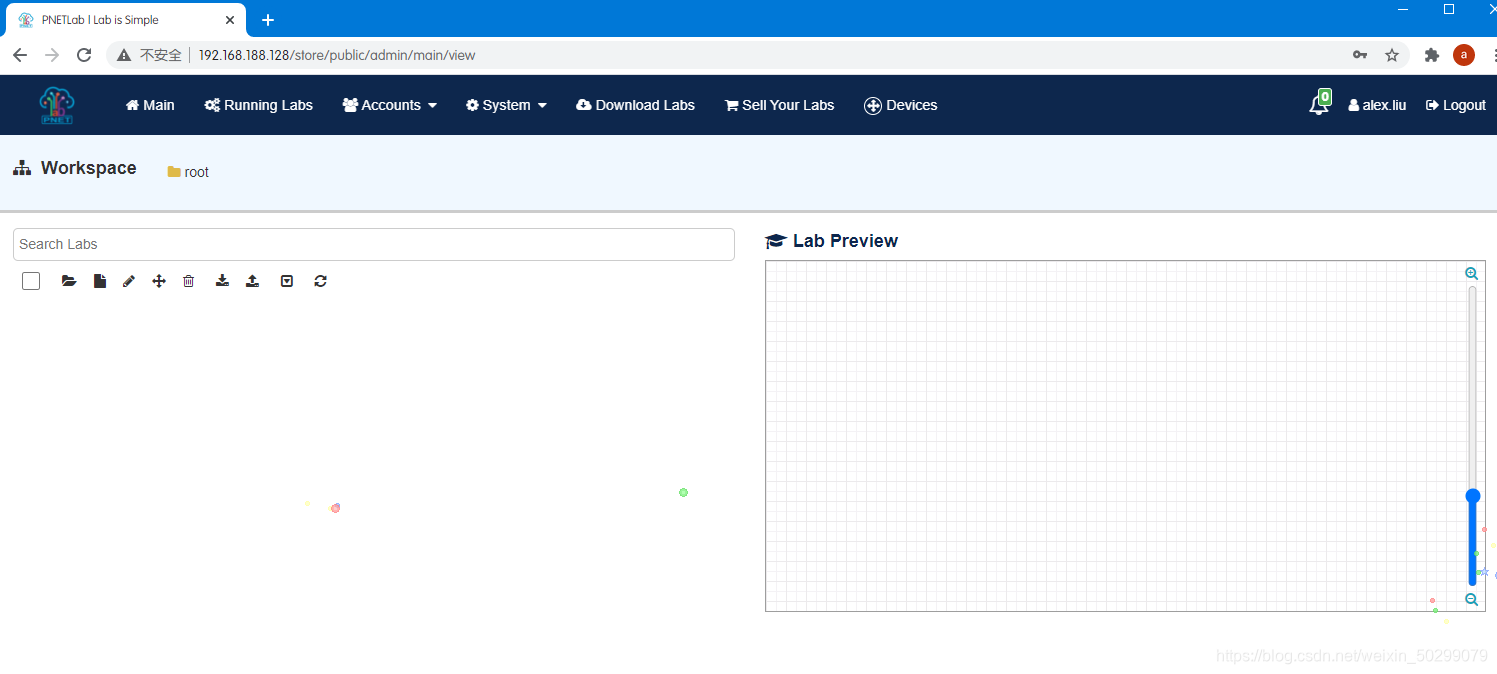Image resolution: width=1497 pixels, height=674 pixels.
Task: Click the boxed caret-down icon
Action: click(x=287, y=281)
